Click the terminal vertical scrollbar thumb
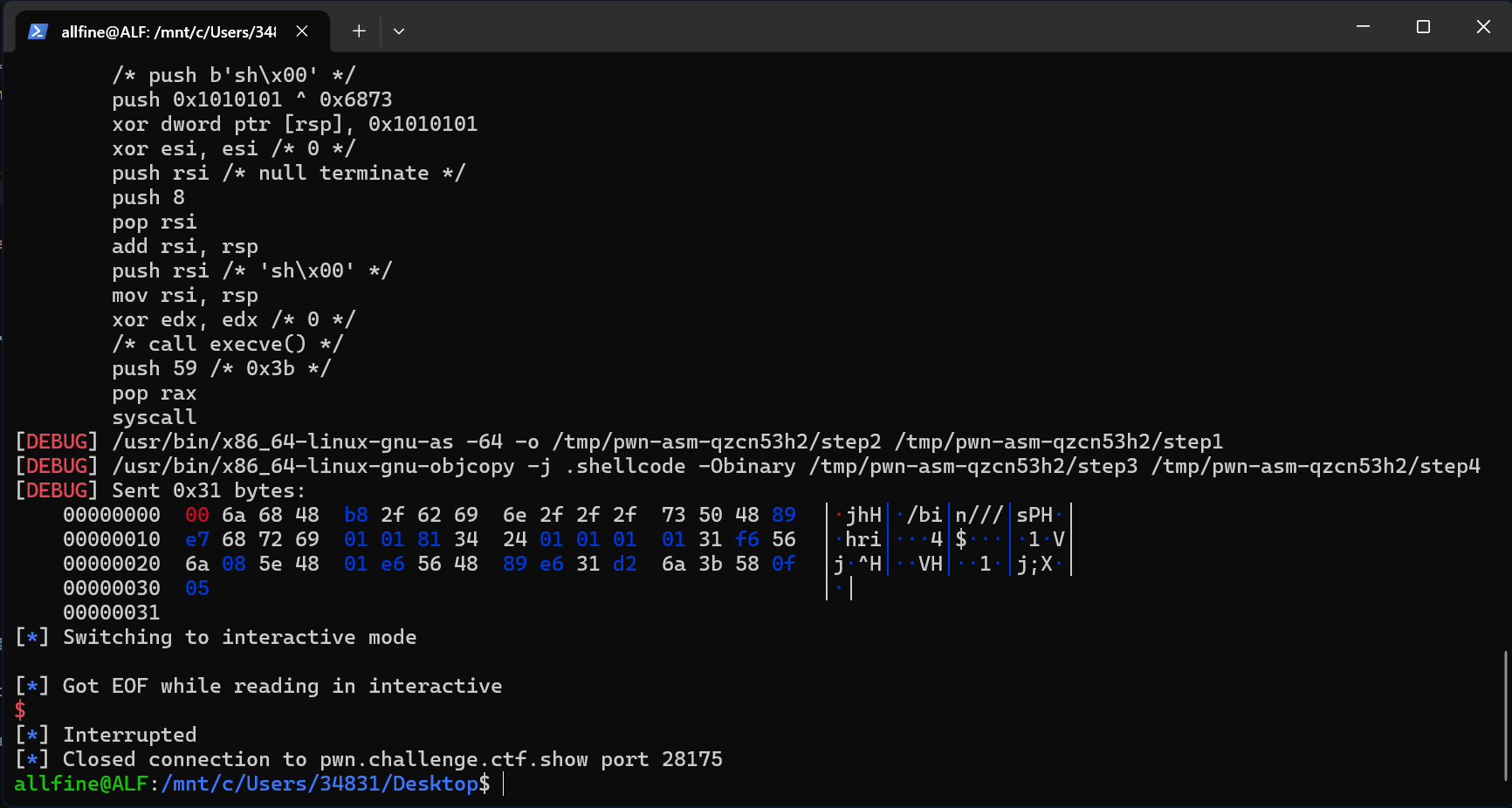1512x808 pixels. coord(1507,716)
